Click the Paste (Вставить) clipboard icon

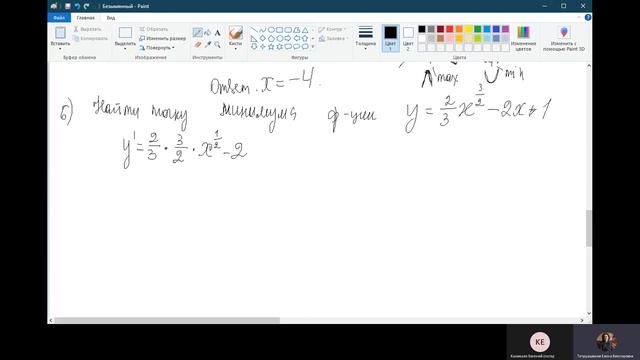pyautogui.click(x=60, y=33)
